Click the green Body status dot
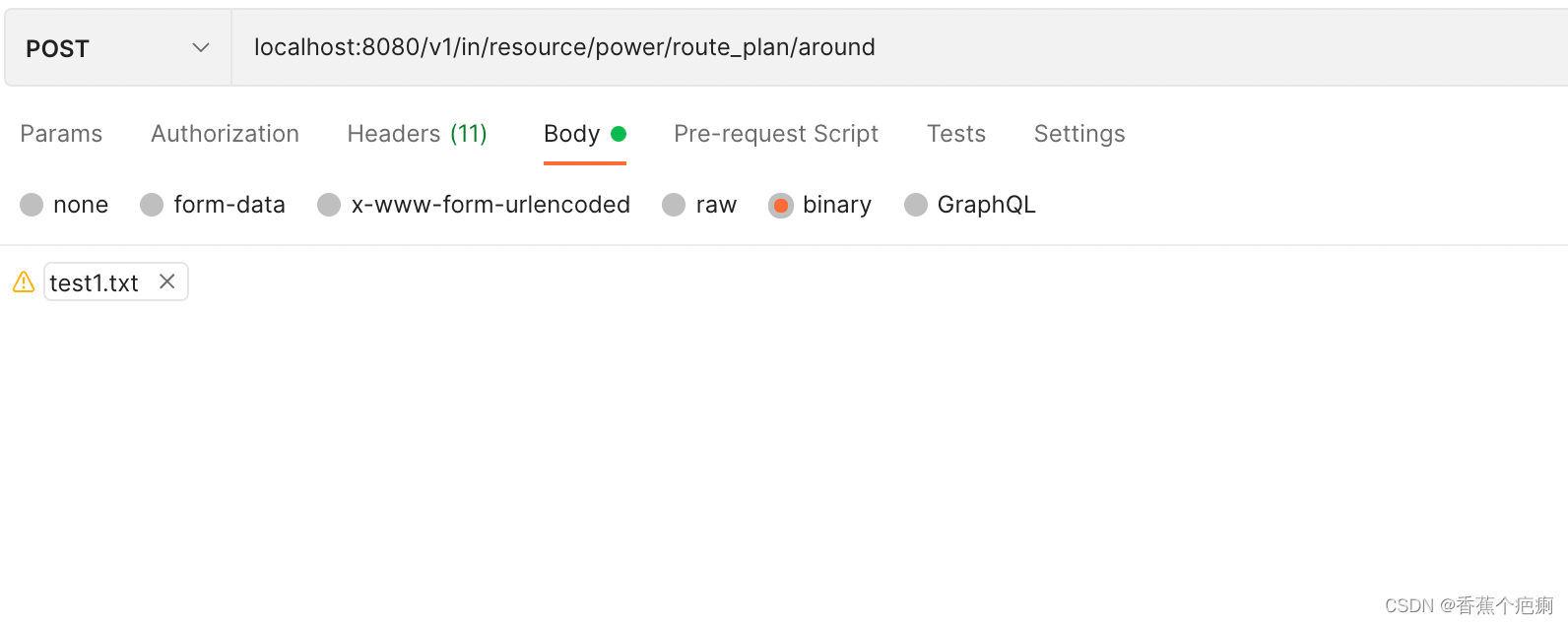Viewport: 1568px width, 624px height. tap(619, 134)
